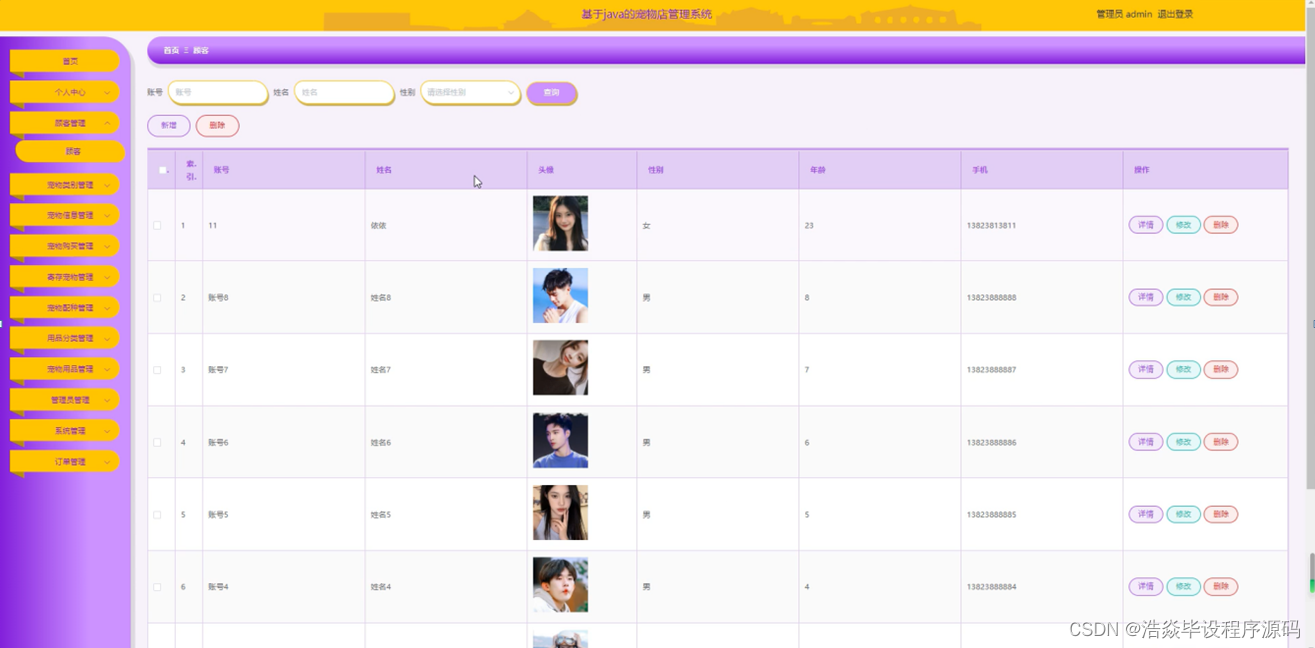Screen dimensions: 1315x648
Task: Expand the 宠物类别管理 sidebar menu
Action: tap(65, 185)
